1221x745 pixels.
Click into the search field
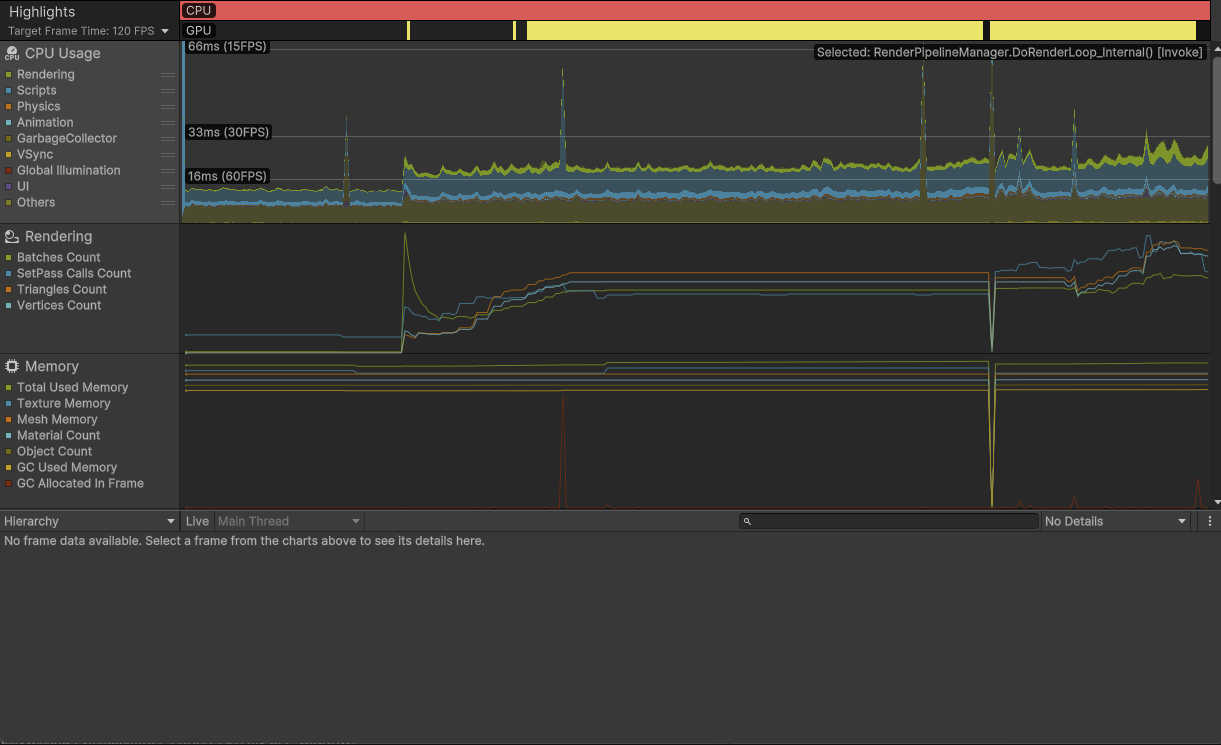coord(889,521)
